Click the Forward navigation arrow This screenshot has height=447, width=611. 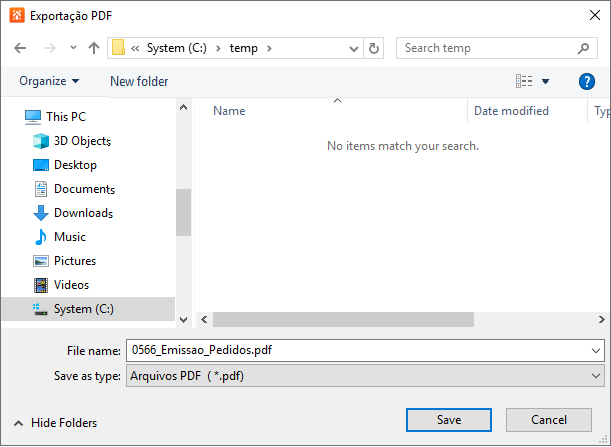[49, 48]
